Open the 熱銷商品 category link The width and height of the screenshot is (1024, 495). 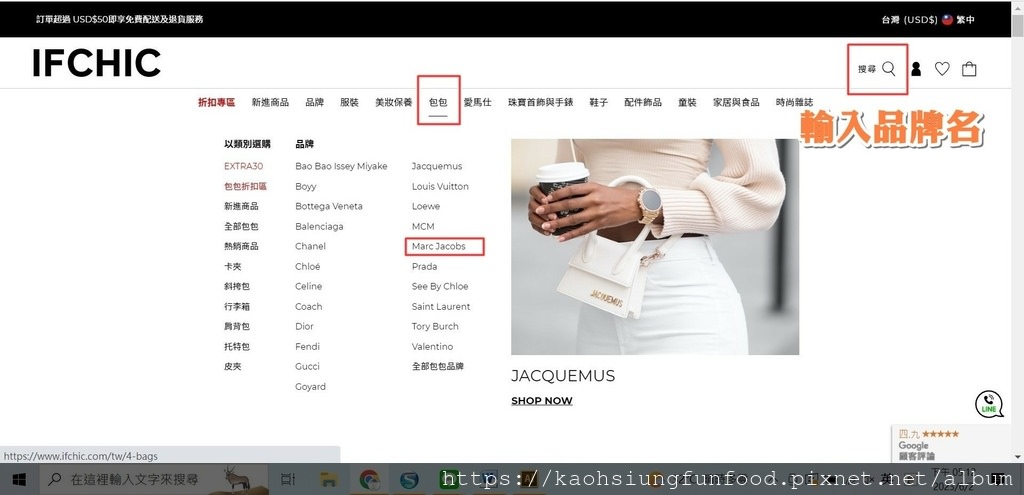pyautogui.click(x=241, y=246)
